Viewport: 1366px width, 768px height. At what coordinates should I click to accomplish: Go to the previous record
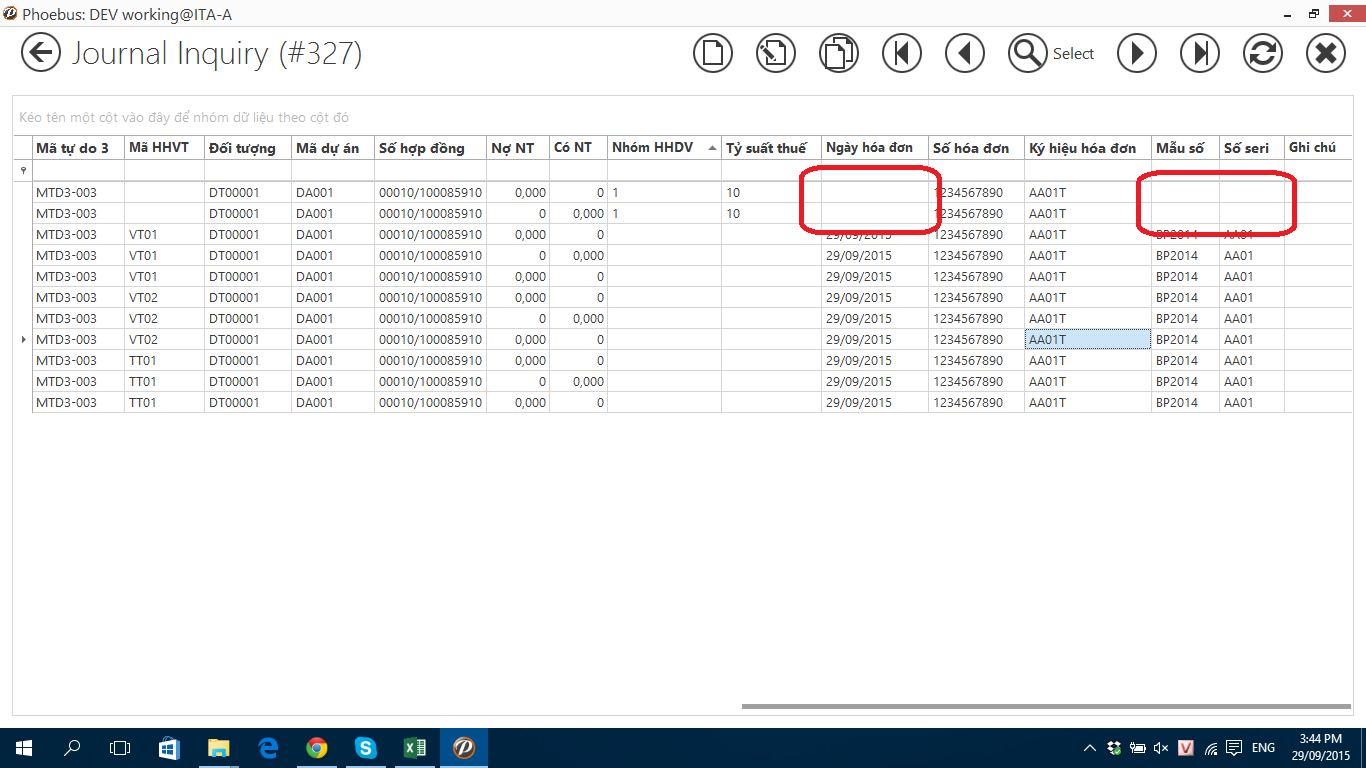tap(965, 53)
